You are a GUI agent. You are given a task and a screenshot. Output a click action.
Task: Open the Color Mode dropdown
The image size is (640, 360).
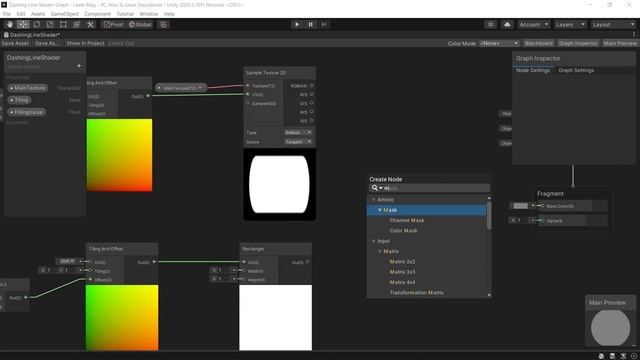pyautogui.click(x=499, y=43)
